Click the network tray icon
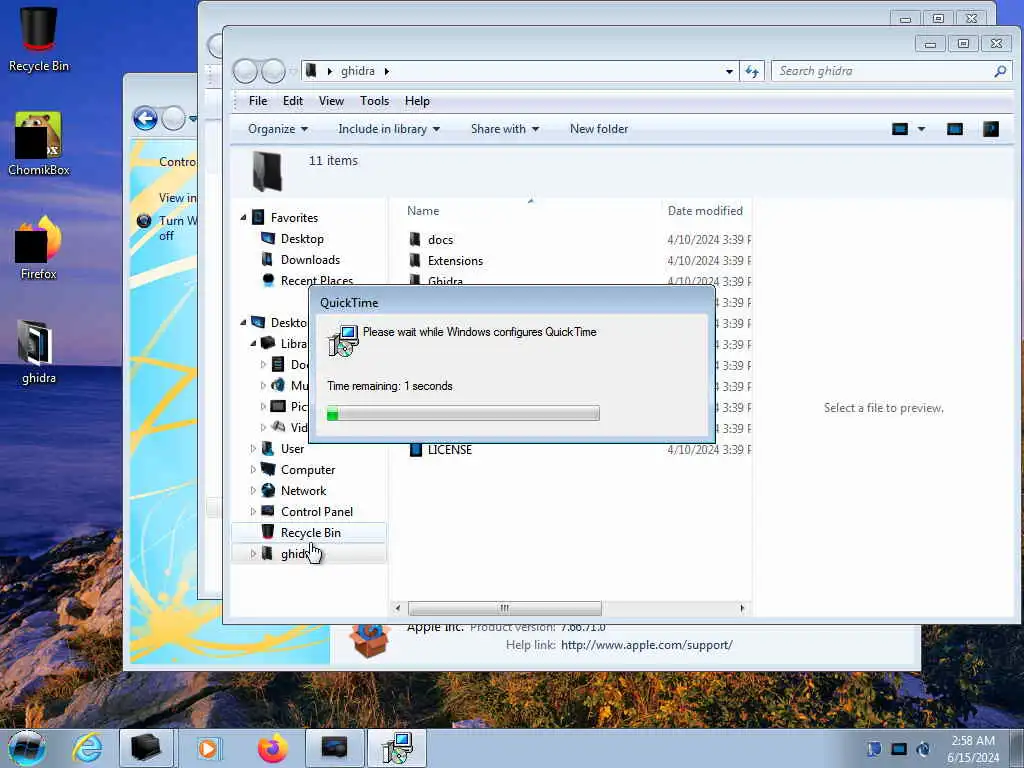This screenshot has height=768, width=1024. coord(899,749)
